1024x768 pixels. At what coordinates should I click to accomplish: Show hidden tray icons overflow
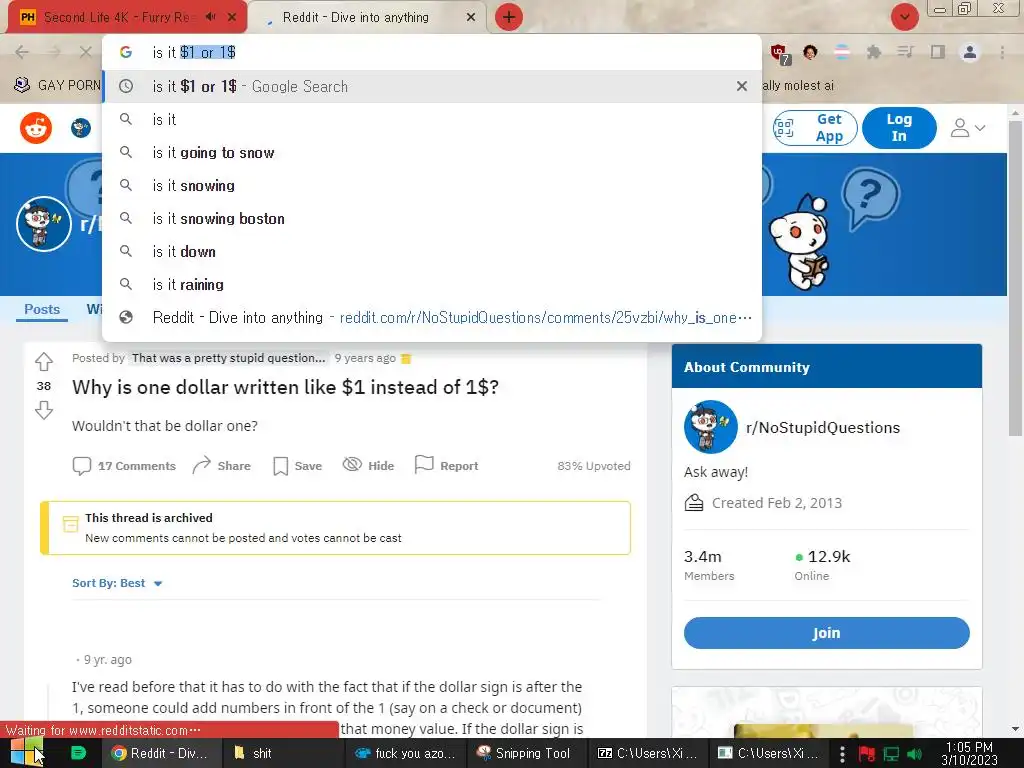(842, 754)
